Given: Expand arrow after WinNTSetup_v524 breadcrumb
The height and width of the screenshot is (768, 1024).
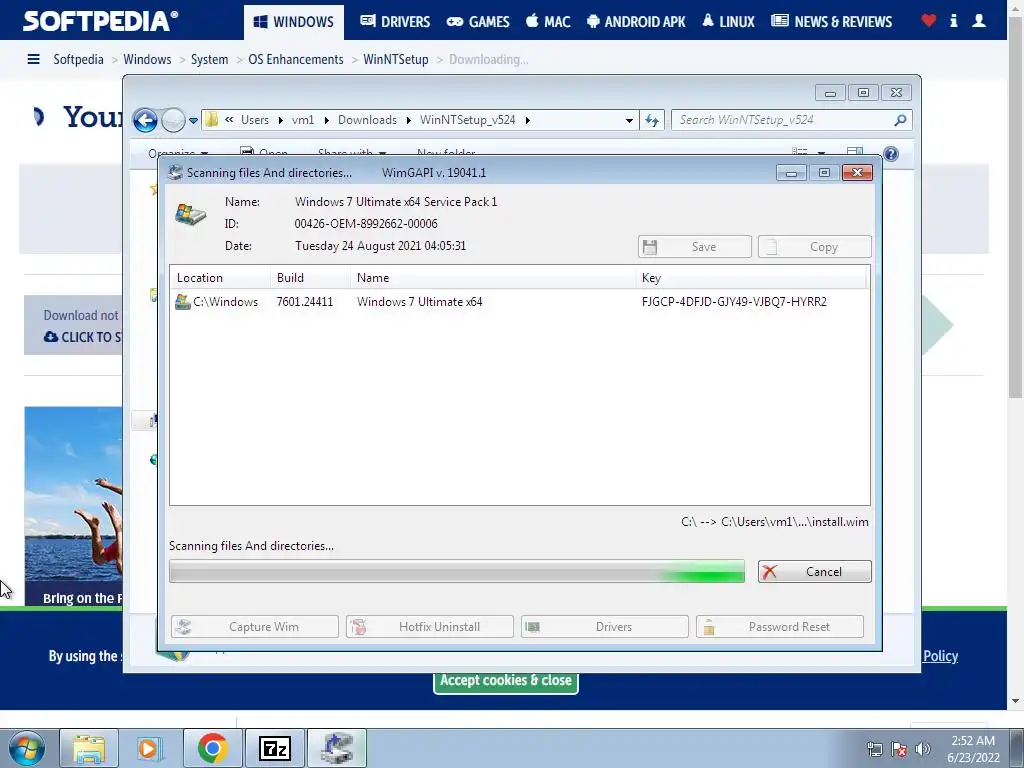Looking at the screenshot, I should (528, 120).
